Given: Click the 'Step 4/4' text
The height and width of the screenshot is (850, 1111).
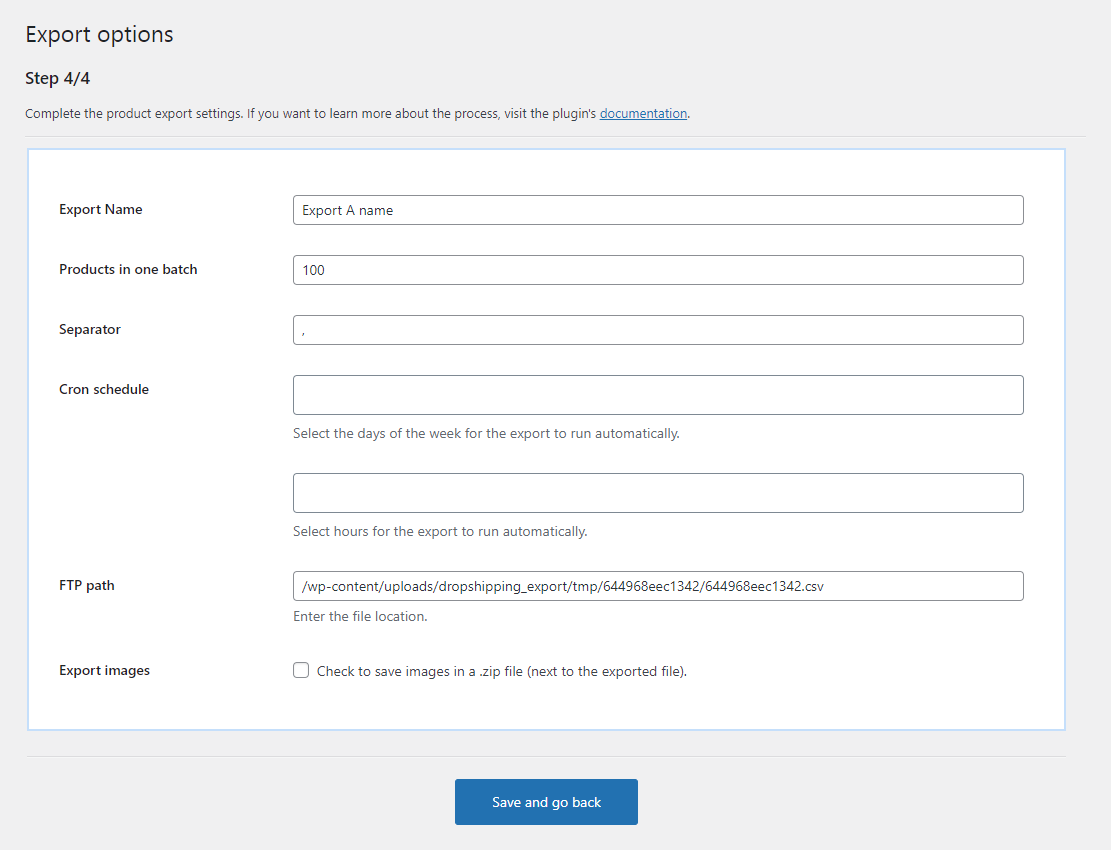Looking at the screenshot, I should tap(57, 78).
